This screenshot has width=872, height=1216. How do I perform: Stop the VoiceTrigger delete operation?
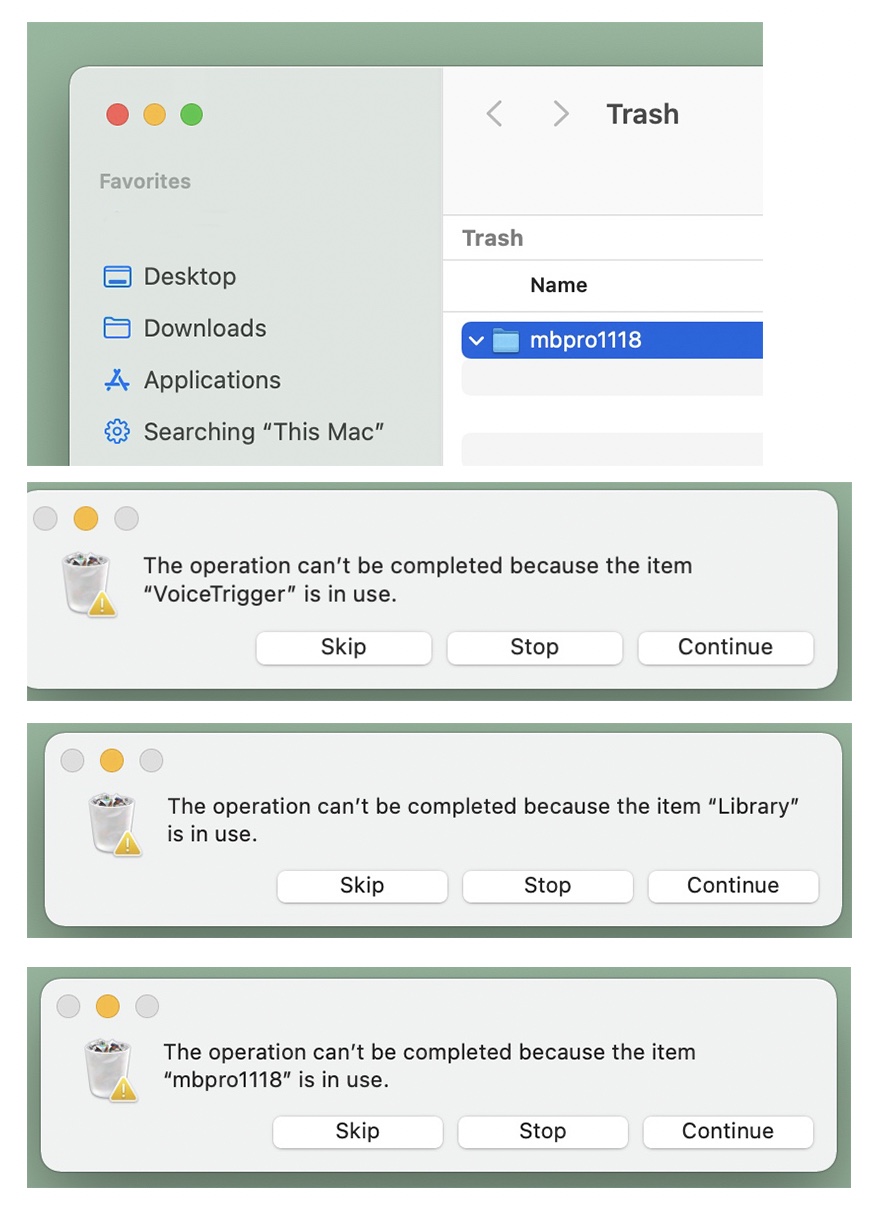(x=534, y=647)
